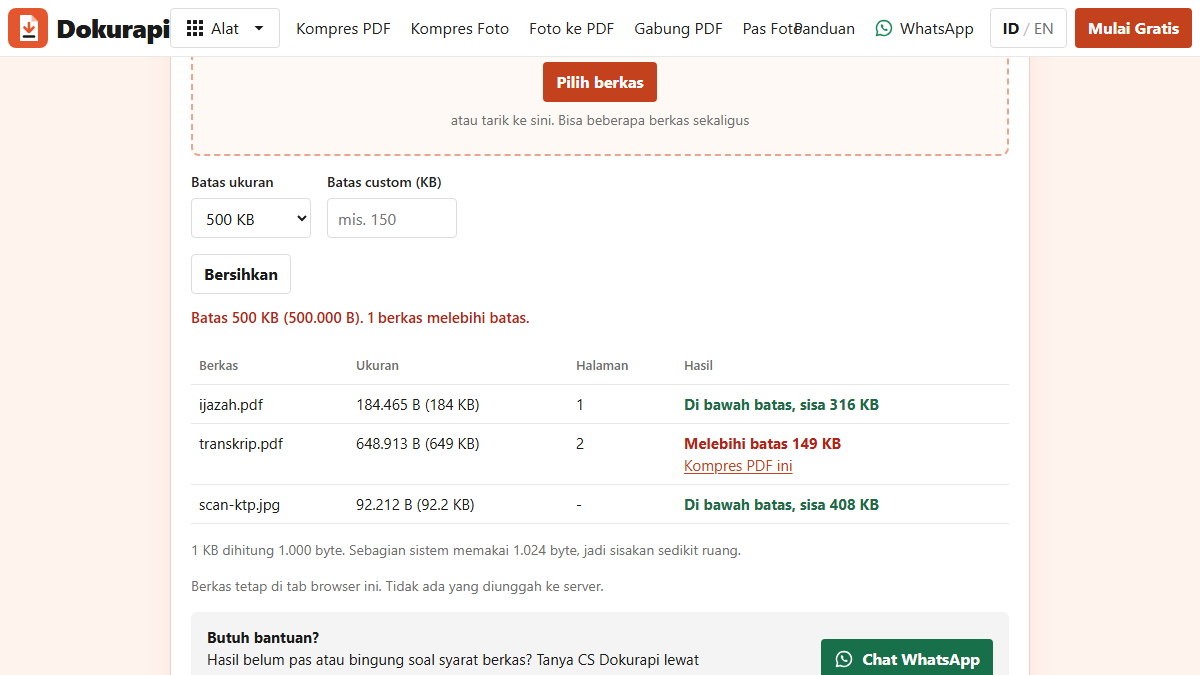Click the Berkas column header
The width and height of the screenshot is (1200, 675).
(218, 365)
